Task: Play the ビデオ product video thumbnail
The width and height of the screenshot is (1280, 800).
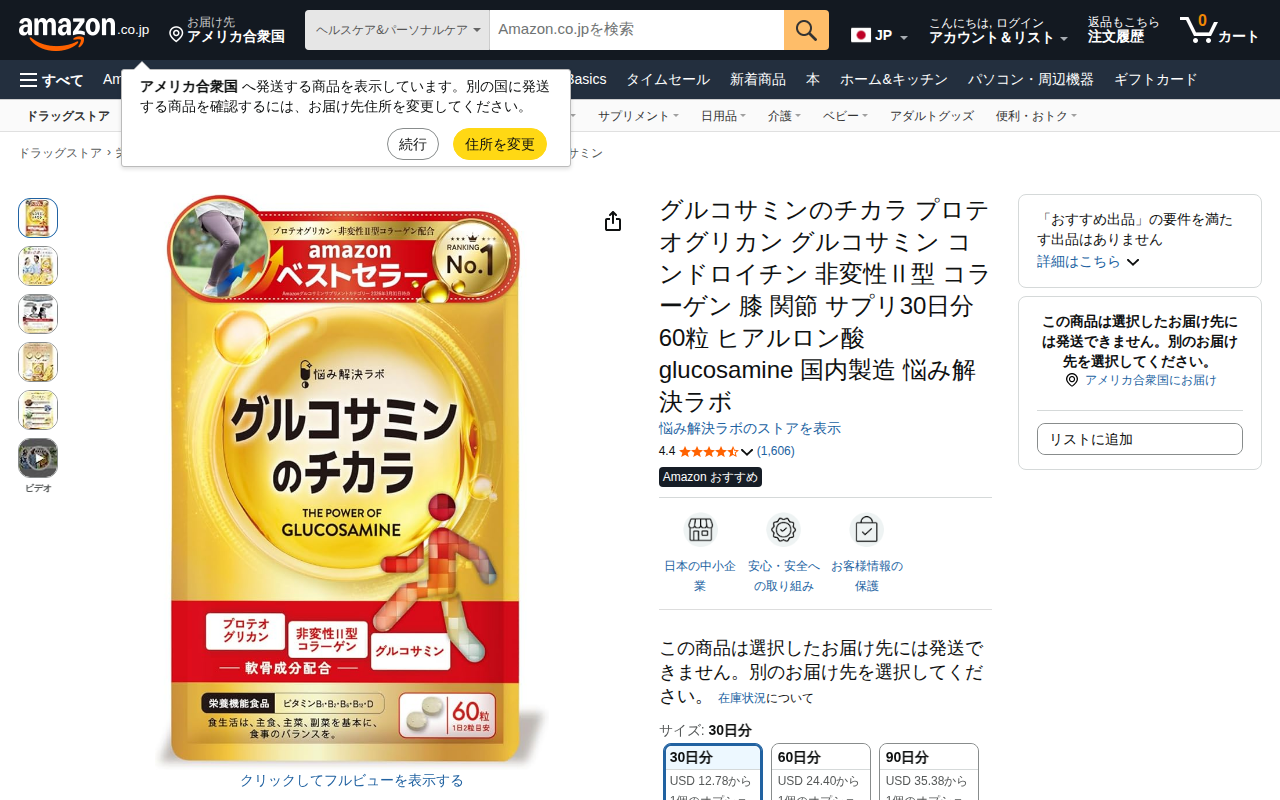Action: [38, 458]
